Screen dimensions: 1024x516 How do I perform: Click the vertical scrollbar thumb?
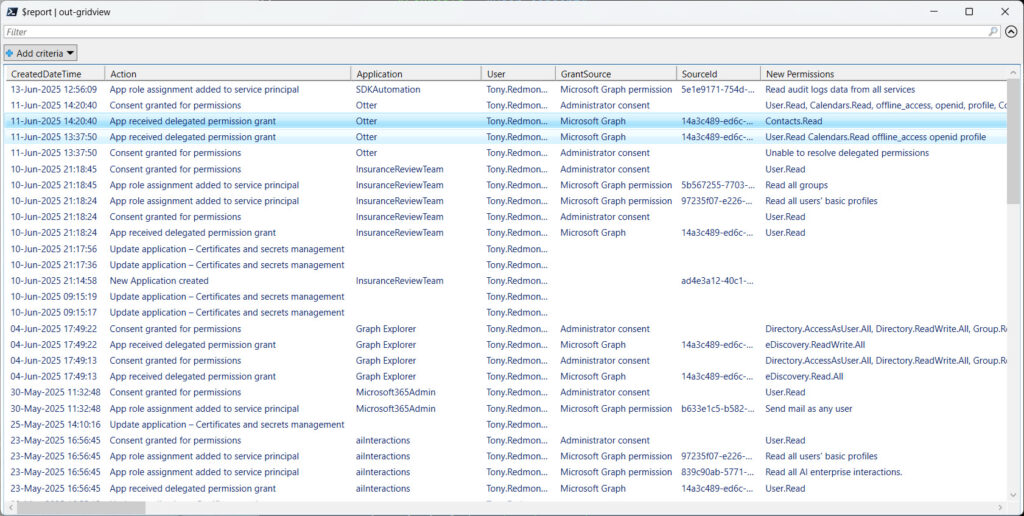[1012, 141]
